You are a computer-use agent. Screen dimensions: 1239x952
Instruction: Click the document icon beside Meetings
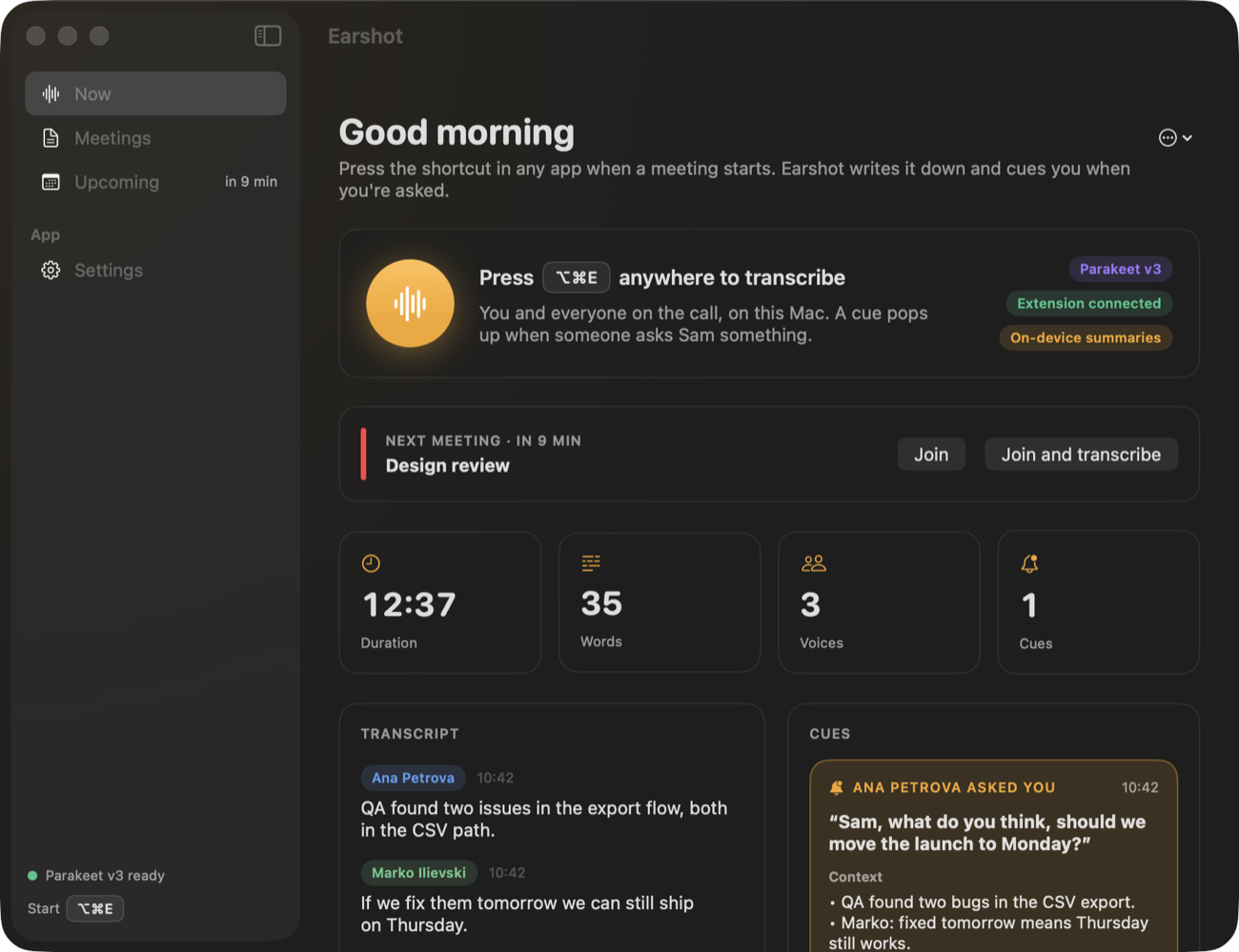(x=51, y=138)
